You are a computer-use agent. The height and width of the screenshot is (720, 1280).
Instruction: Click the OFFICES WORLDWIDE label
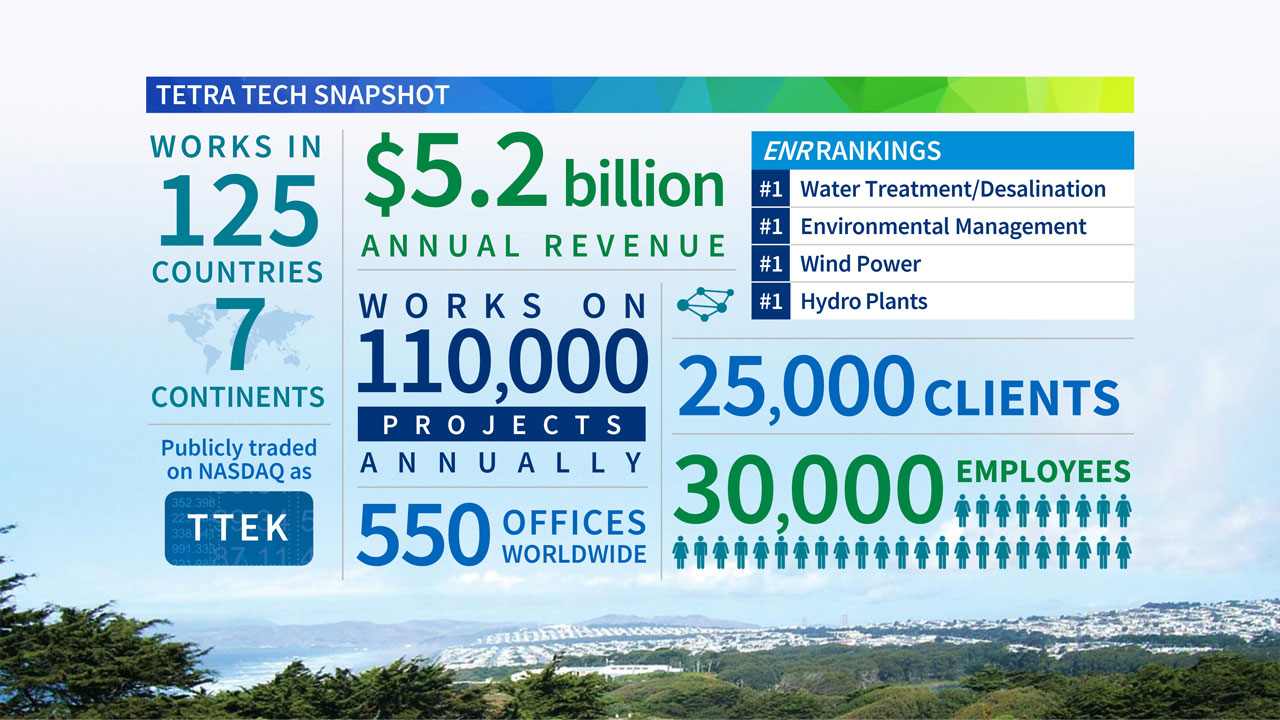click(x=574, y=537)
